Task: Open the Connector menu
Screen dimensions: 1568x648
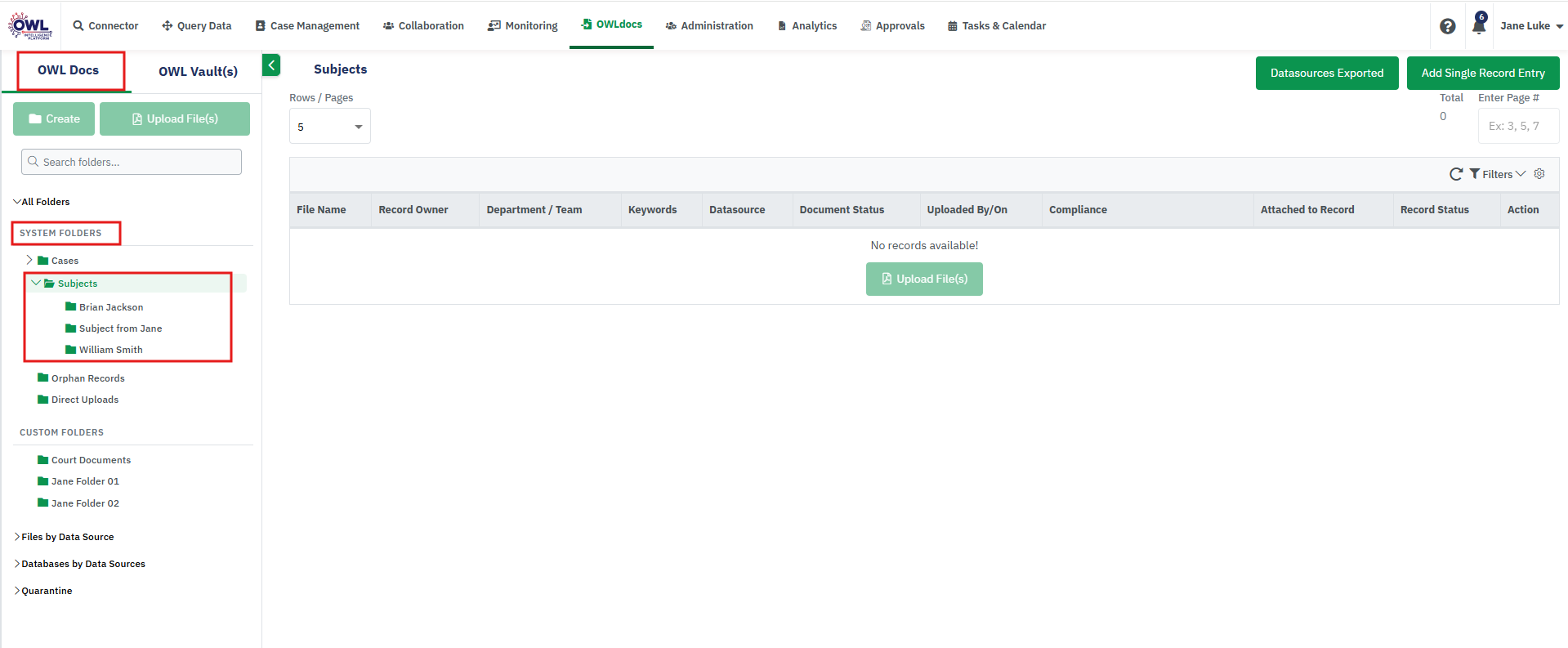Action: click(x=105, y=26)
